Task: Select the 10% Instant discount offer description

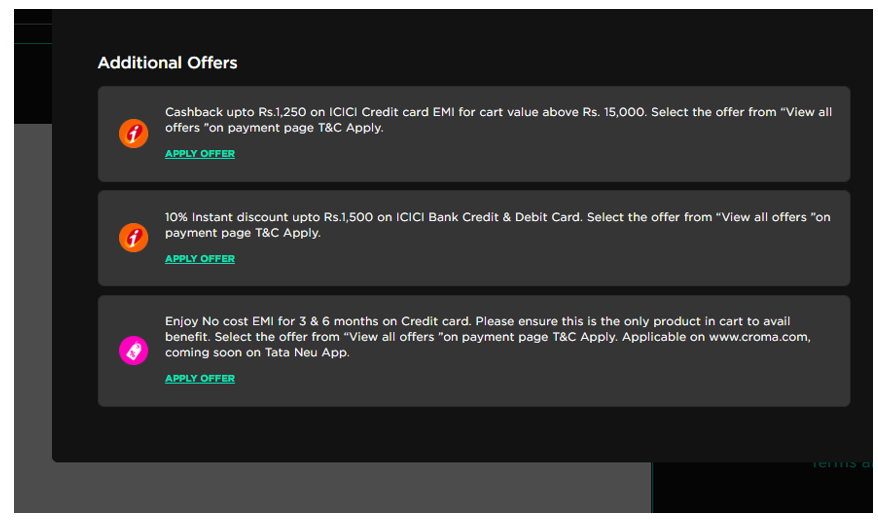Action: (498, 225)
